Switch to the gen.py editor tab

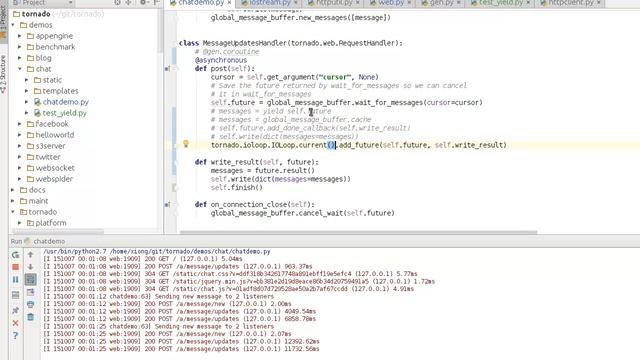pyautogui.click(x=441, y=3)
